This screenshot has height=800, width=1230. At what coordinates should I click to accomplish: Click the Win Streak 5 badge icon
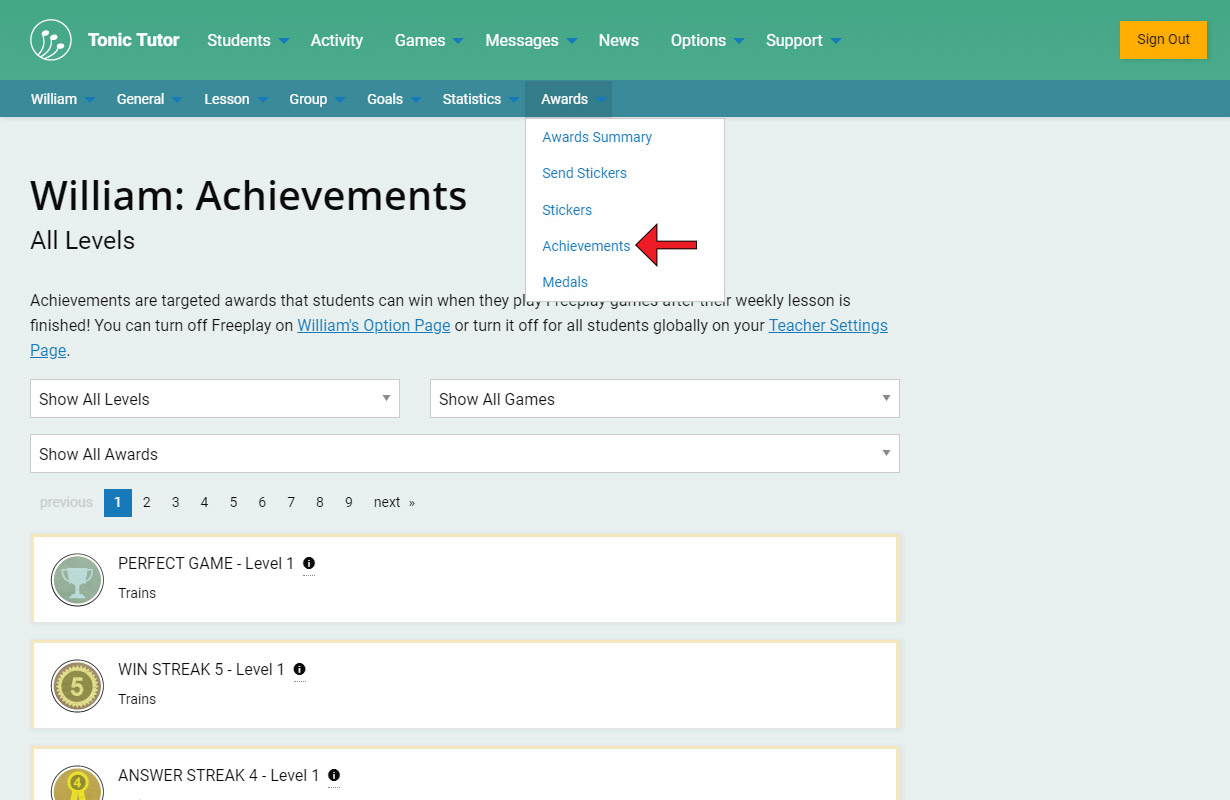click(77, 686)
